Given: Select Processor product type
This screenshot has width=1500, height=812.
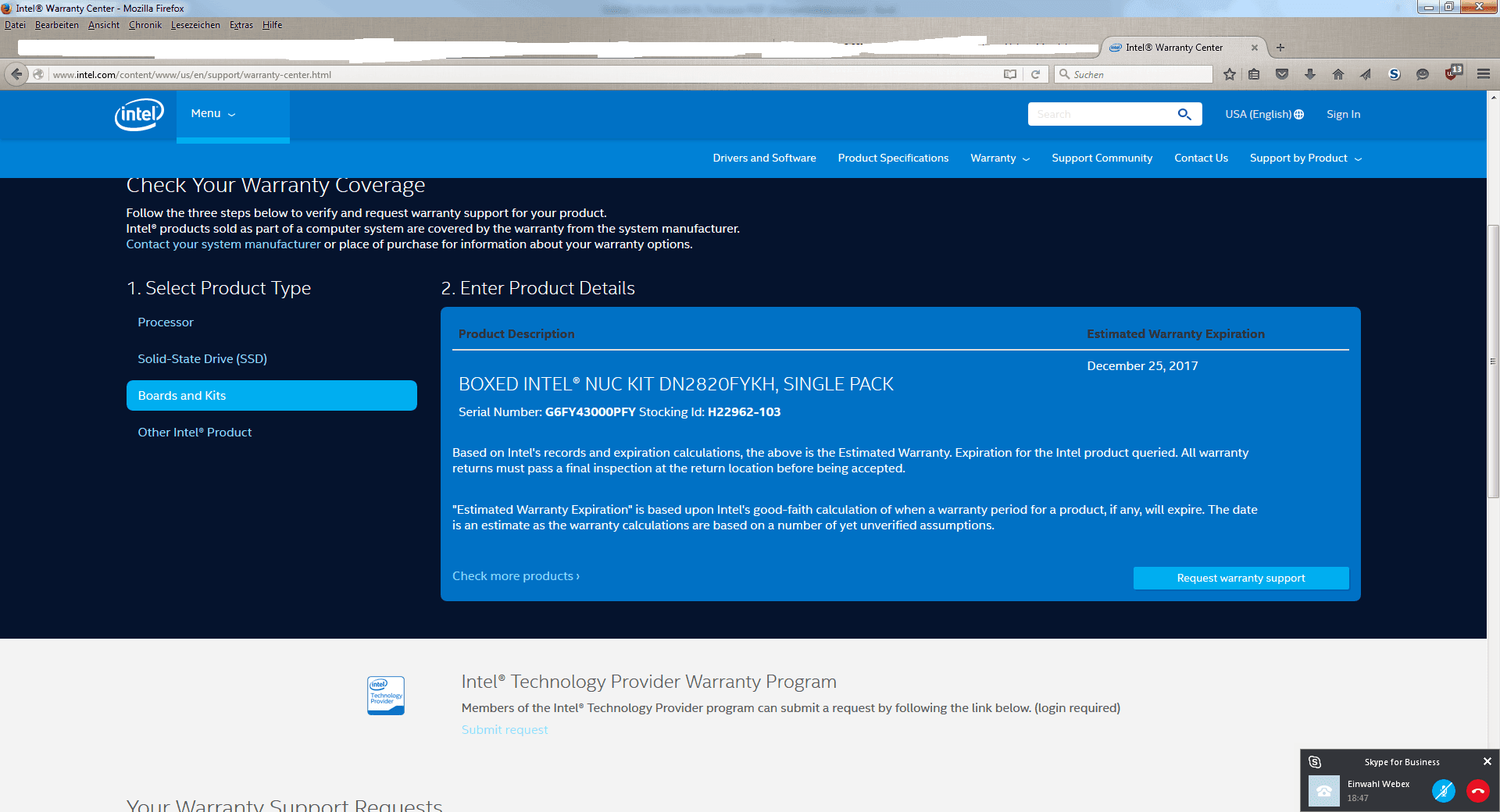Looking at the screenshot, I should (166, 322).
